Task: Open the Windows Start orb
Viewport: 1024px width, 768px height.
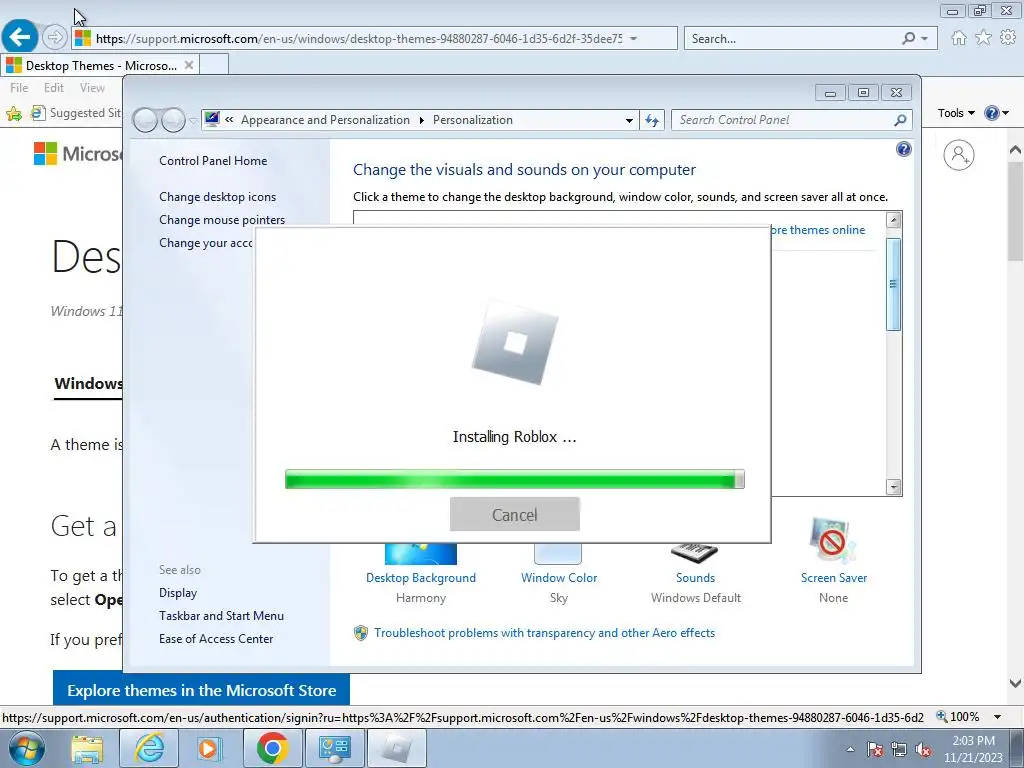Action: pos(26,748)
